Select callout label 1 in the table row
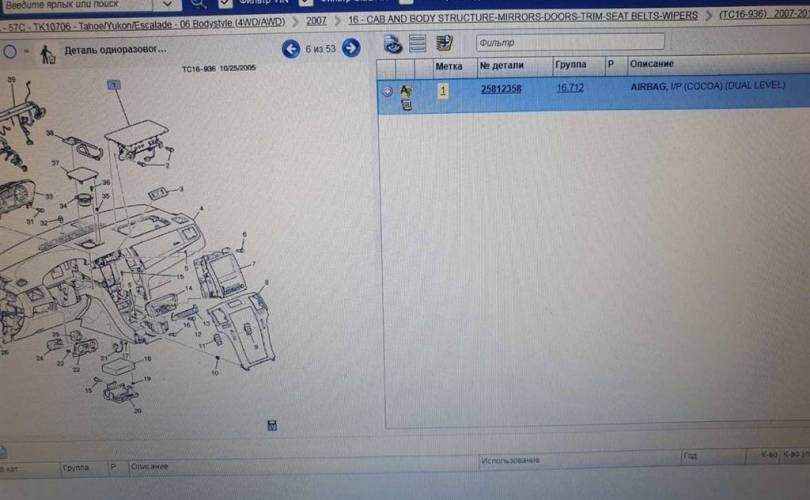 tap(443, 90)
